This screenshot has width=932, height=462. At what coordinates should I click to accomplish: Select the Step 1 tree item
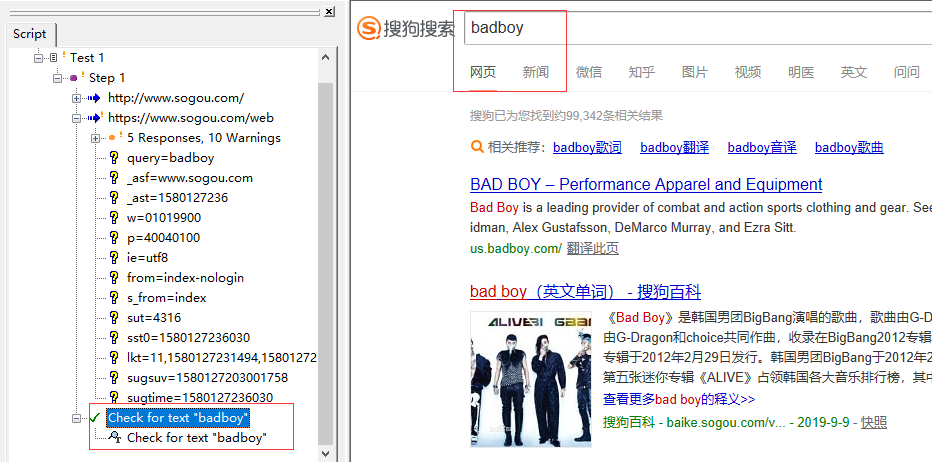107,78
